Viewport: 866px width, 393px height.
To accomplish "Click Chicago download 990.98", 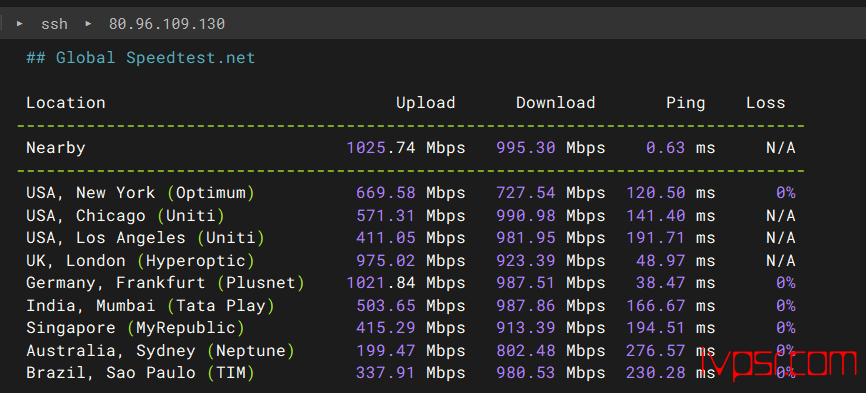I will point(526,216).
